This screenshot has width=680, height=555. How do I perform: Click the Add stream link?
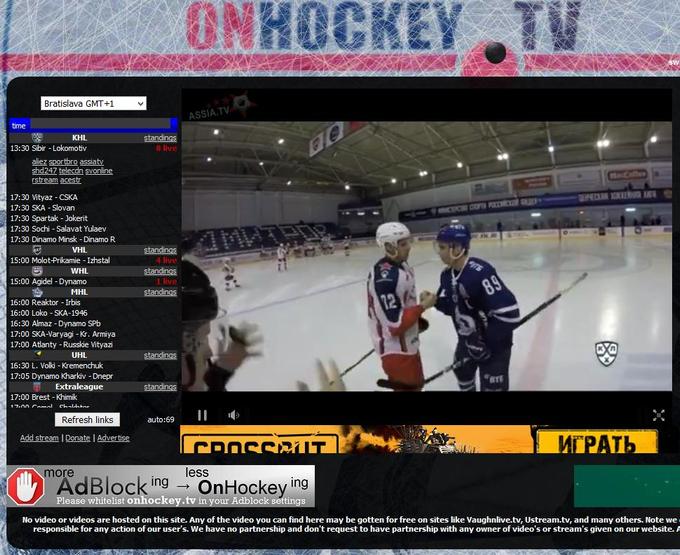click(39, 438)
